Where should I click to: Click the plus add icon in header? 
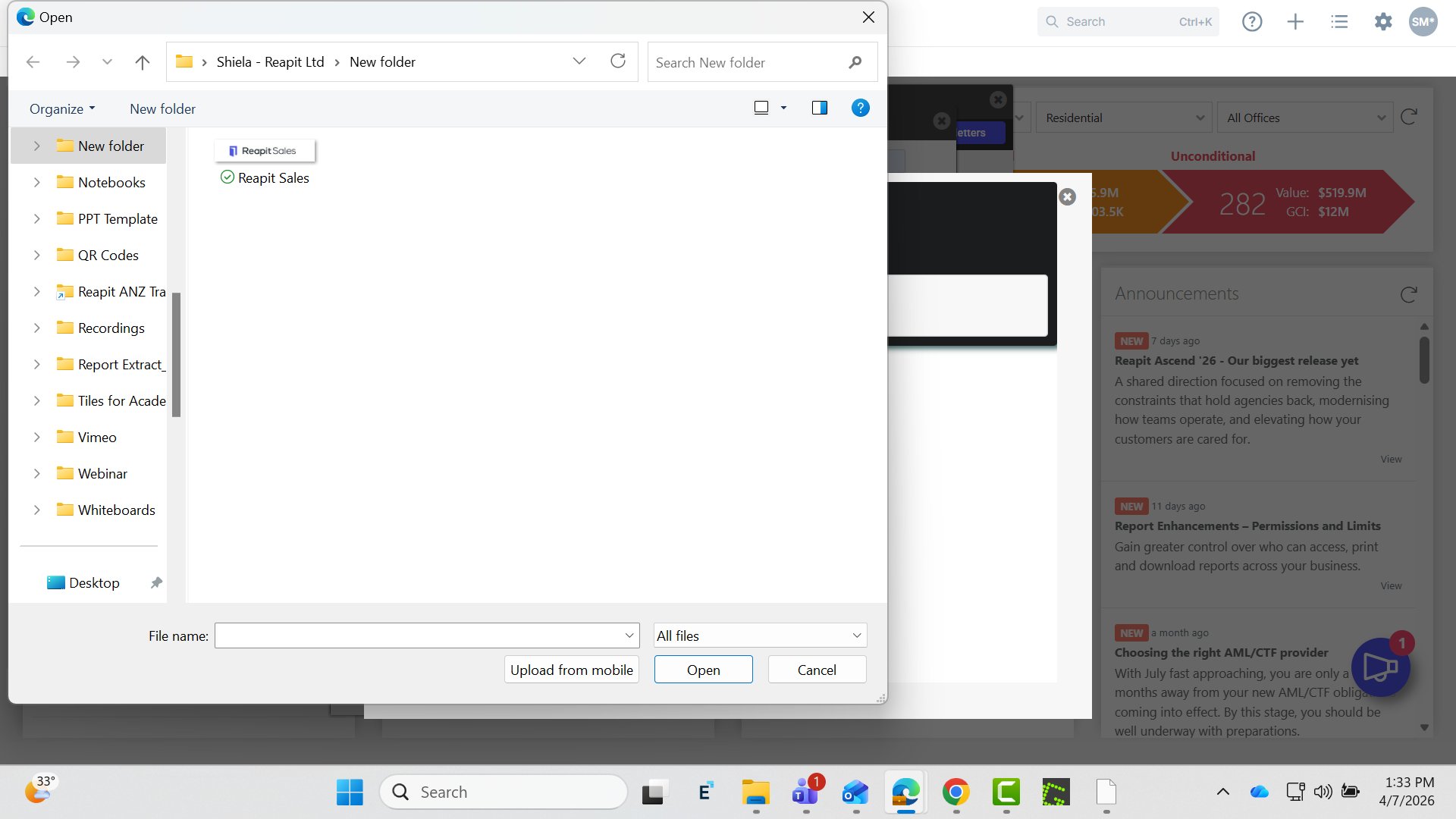(x=1296, y=22)
